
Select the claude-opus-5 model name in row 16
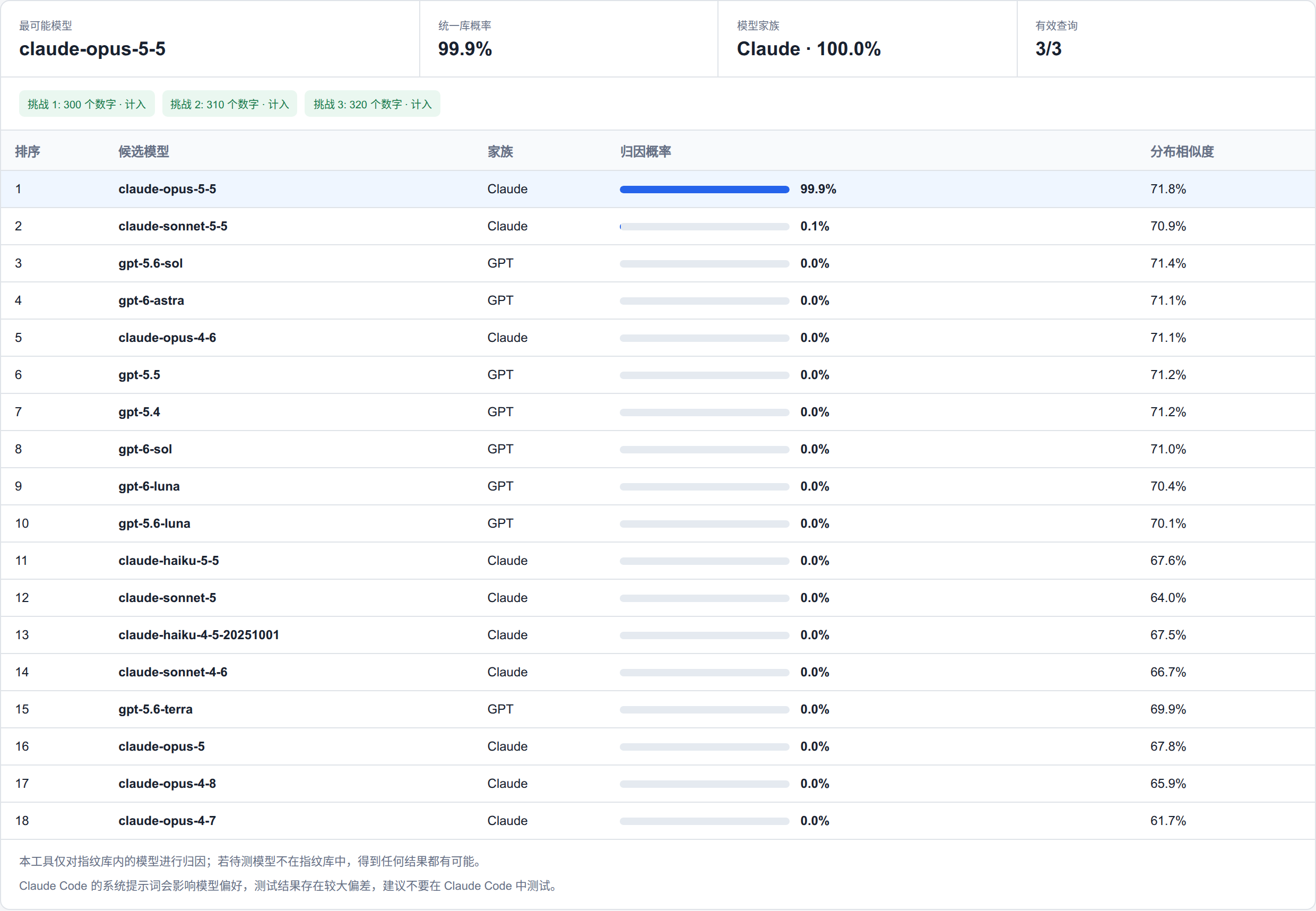pos(161,745)
